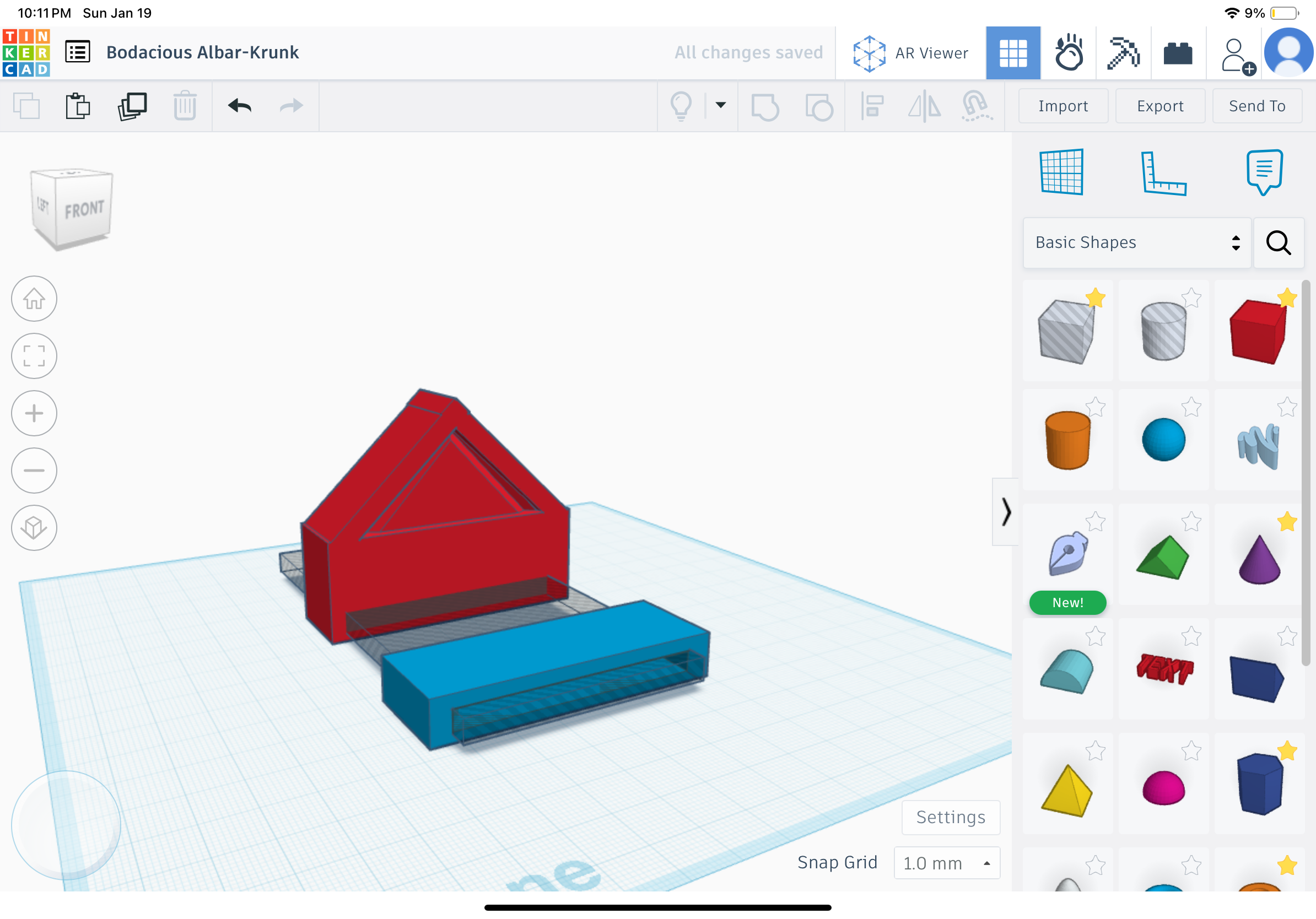
Task: Redo the last action
Action: click(x=291, y=106)
